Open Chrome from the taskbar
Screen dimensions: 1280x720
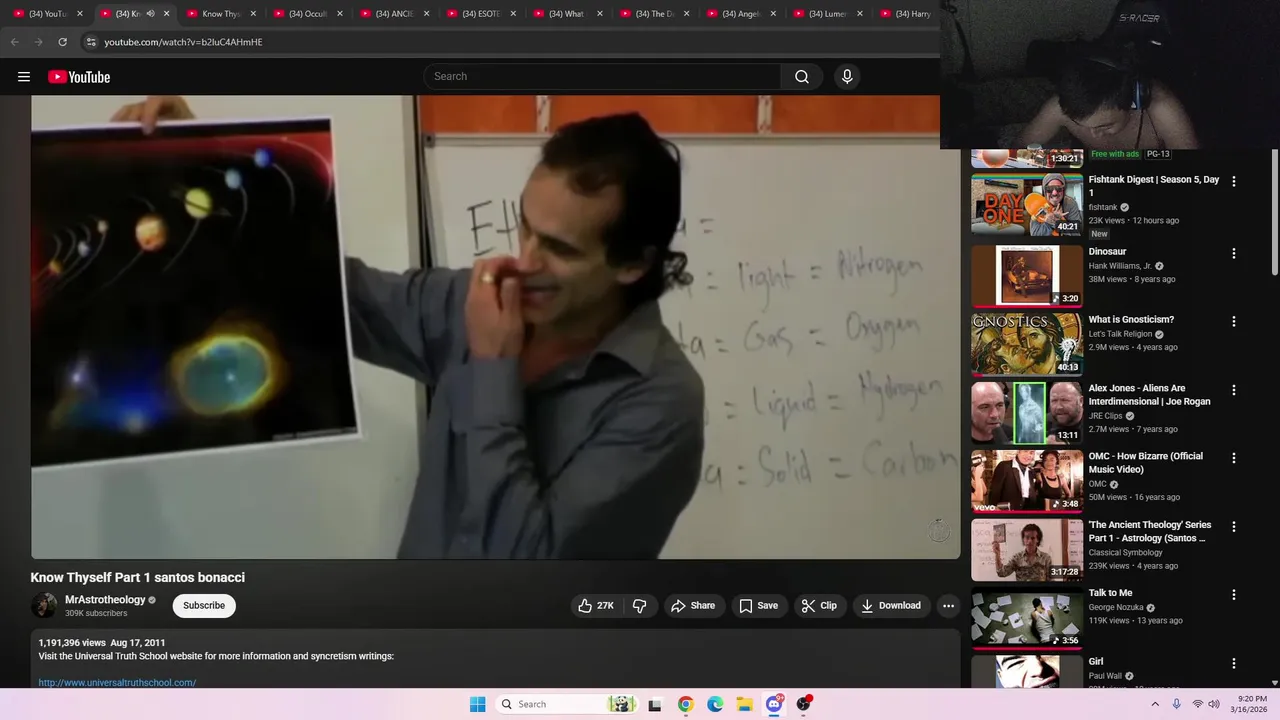coord(685,704)
